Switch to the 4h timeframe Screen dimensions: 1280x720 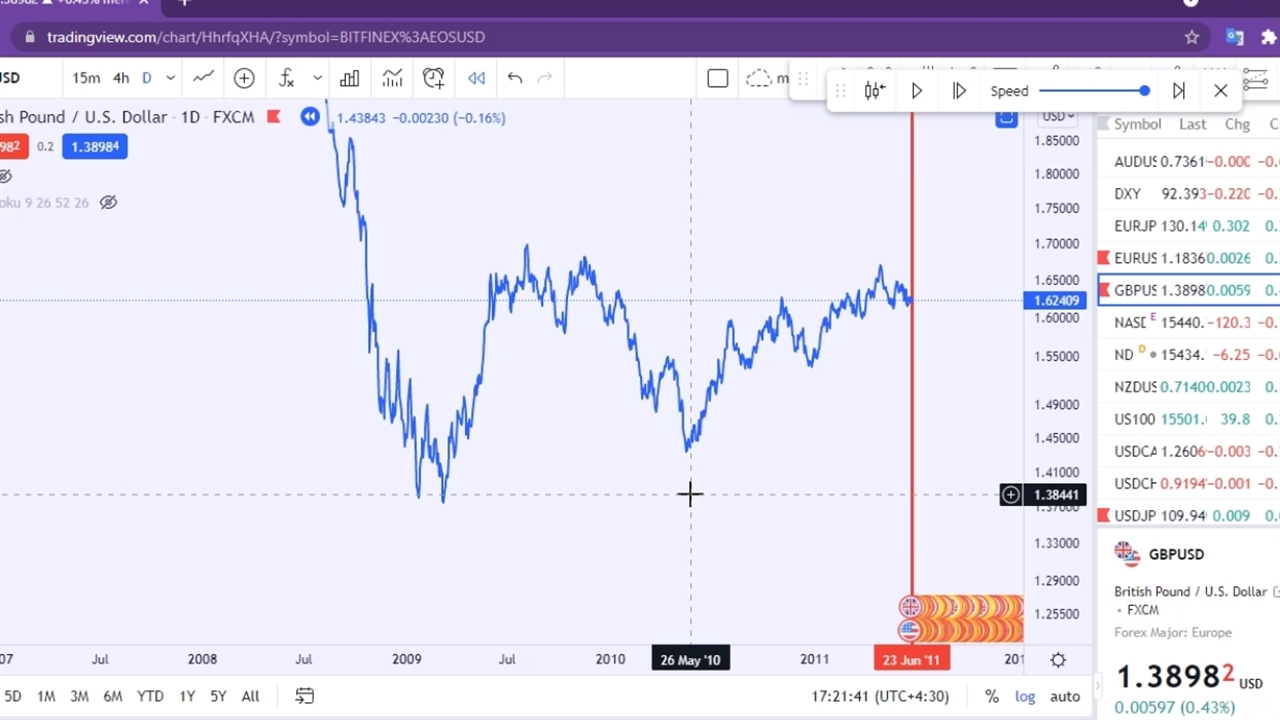(x=121, y=78)
